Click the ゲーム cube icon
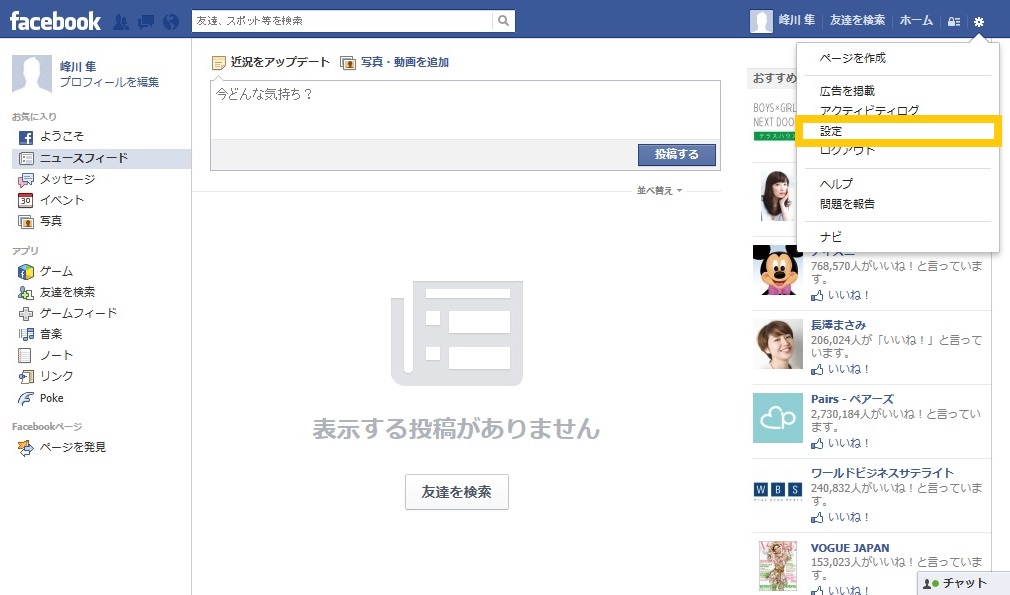The width and height of the screenshot is (1010, 595). pos(26,272)
